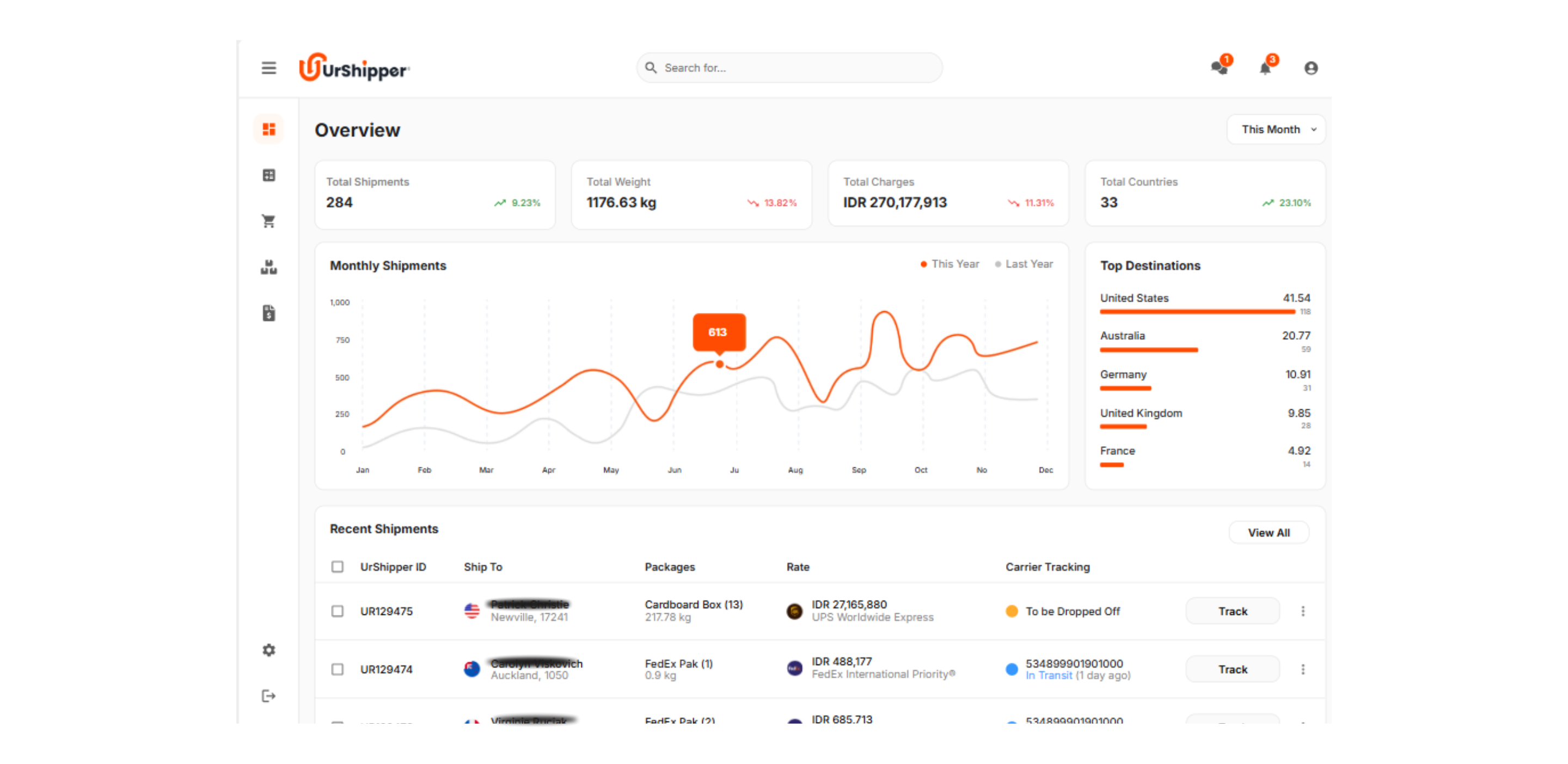Expand the This Month dropdown
The image size is (1568, 764).
point(1276,130)
